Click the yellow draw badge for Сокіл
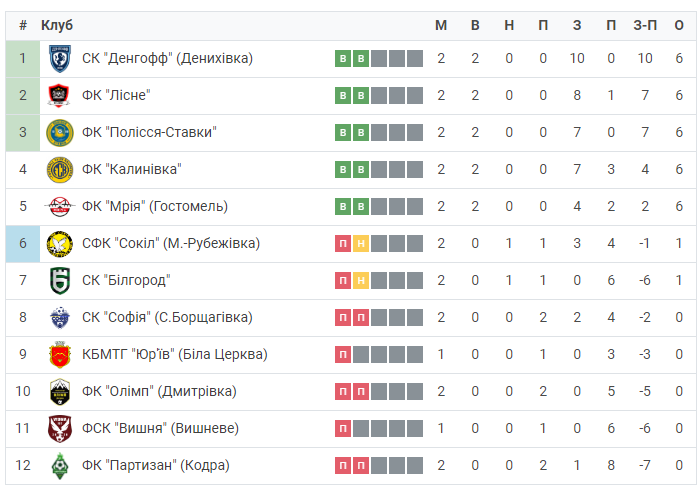Image resolution: width=700 pixels, height=493 pixels. (x=361, y=244)
